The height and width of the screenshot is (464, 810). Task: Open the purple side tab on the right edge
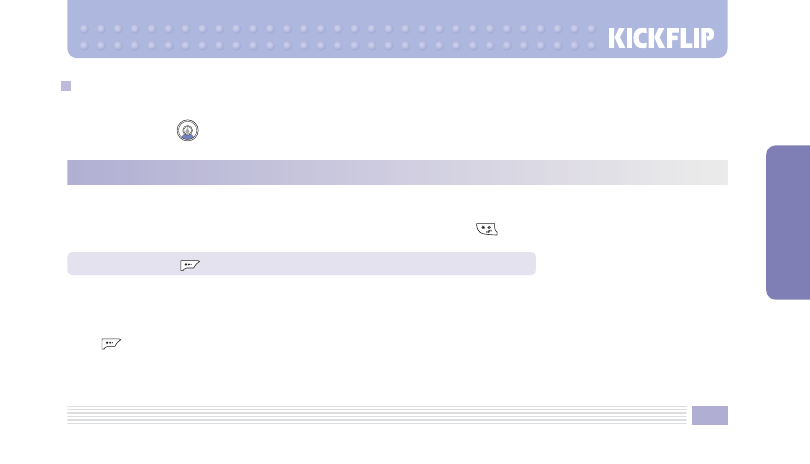click(x=788, y=222)
